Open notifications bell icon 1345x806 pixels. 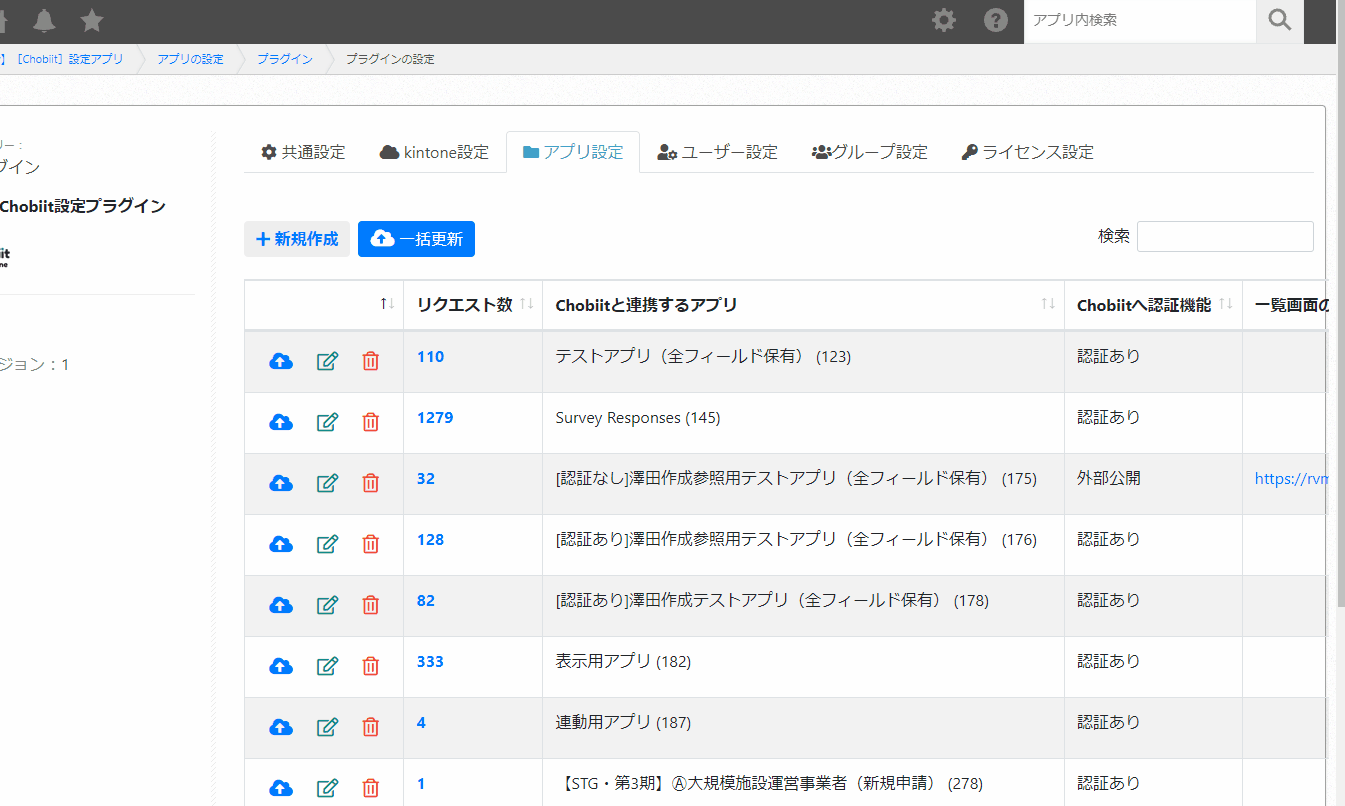click(44, 20)
